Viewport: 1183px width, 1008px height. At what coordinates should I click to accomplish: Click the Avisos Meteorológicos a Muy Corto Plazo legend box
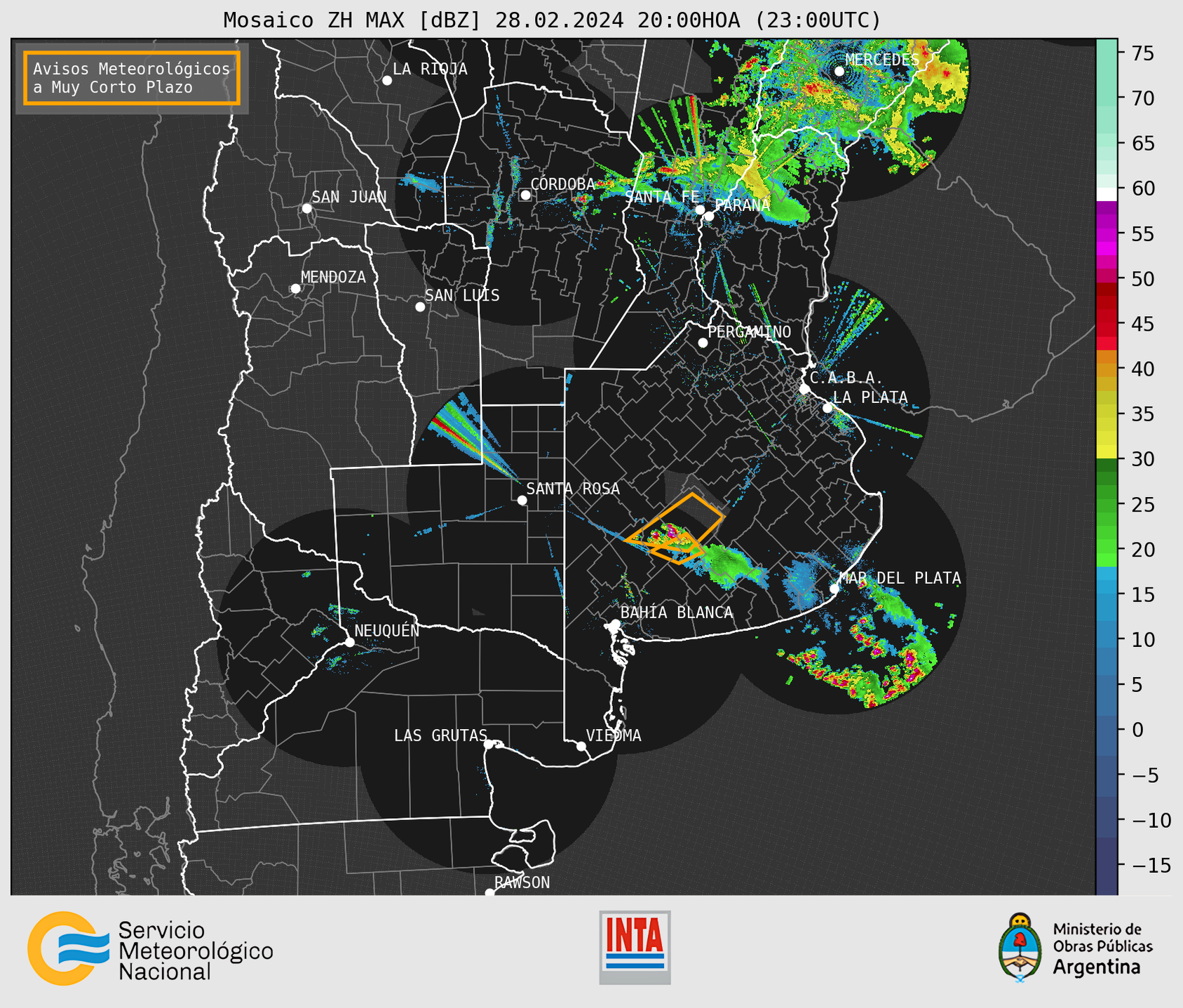(132, 78)
